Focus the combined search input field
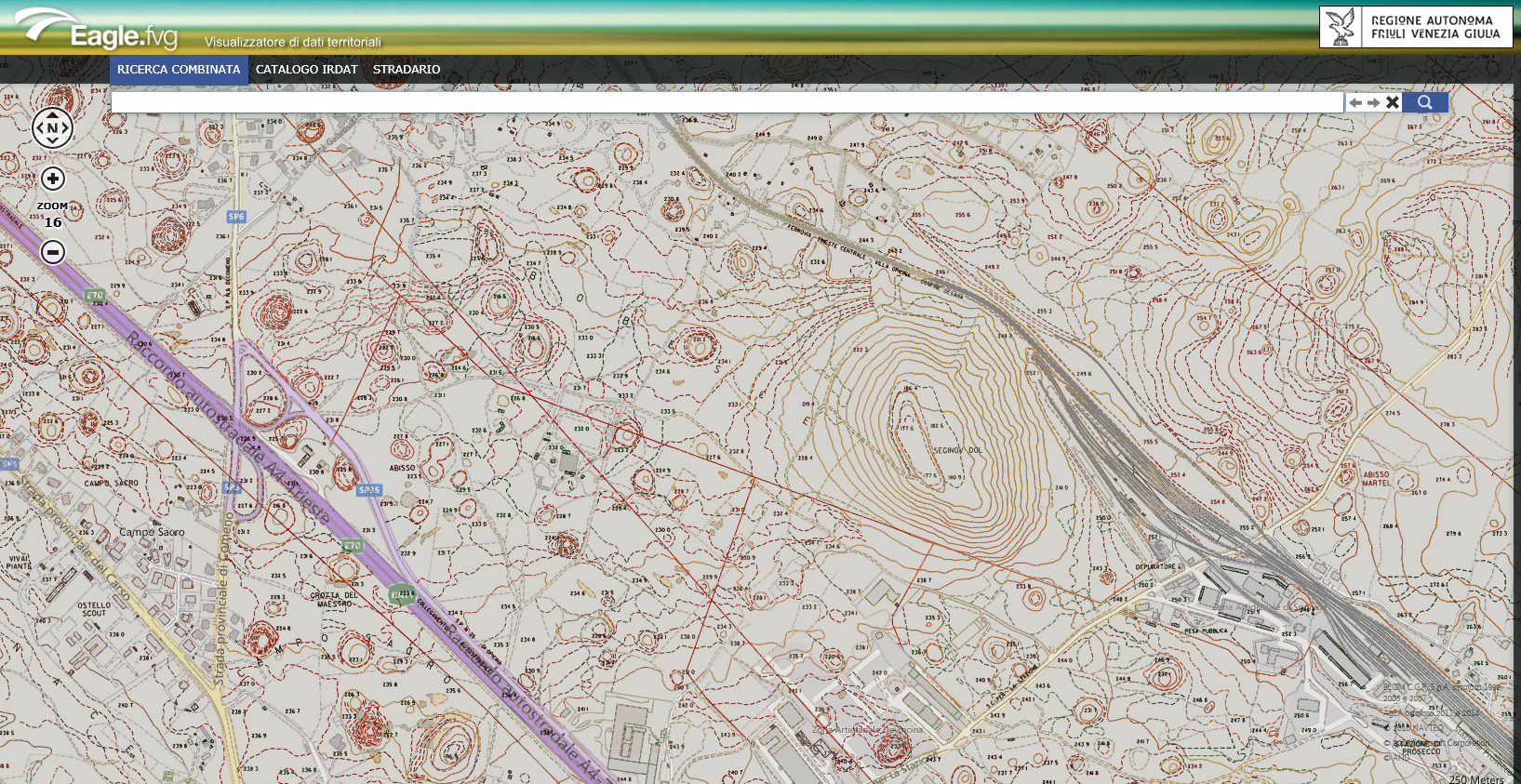Image resolution: width=1521 pixels, height=784 pixels. pyautogui.click(x=727, y=102)
